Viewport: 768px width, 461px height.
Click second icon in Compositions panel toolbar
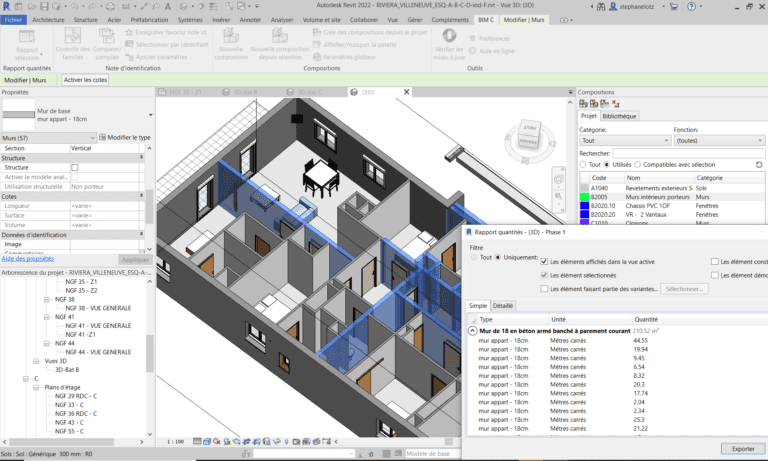click(x=594, y=103)
